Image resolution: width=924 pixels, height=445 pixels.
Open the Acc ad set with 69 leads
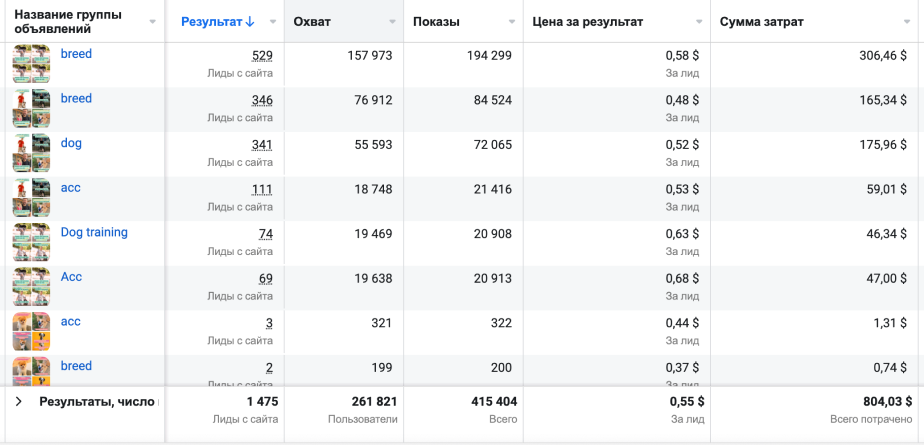tap(71, 277)
